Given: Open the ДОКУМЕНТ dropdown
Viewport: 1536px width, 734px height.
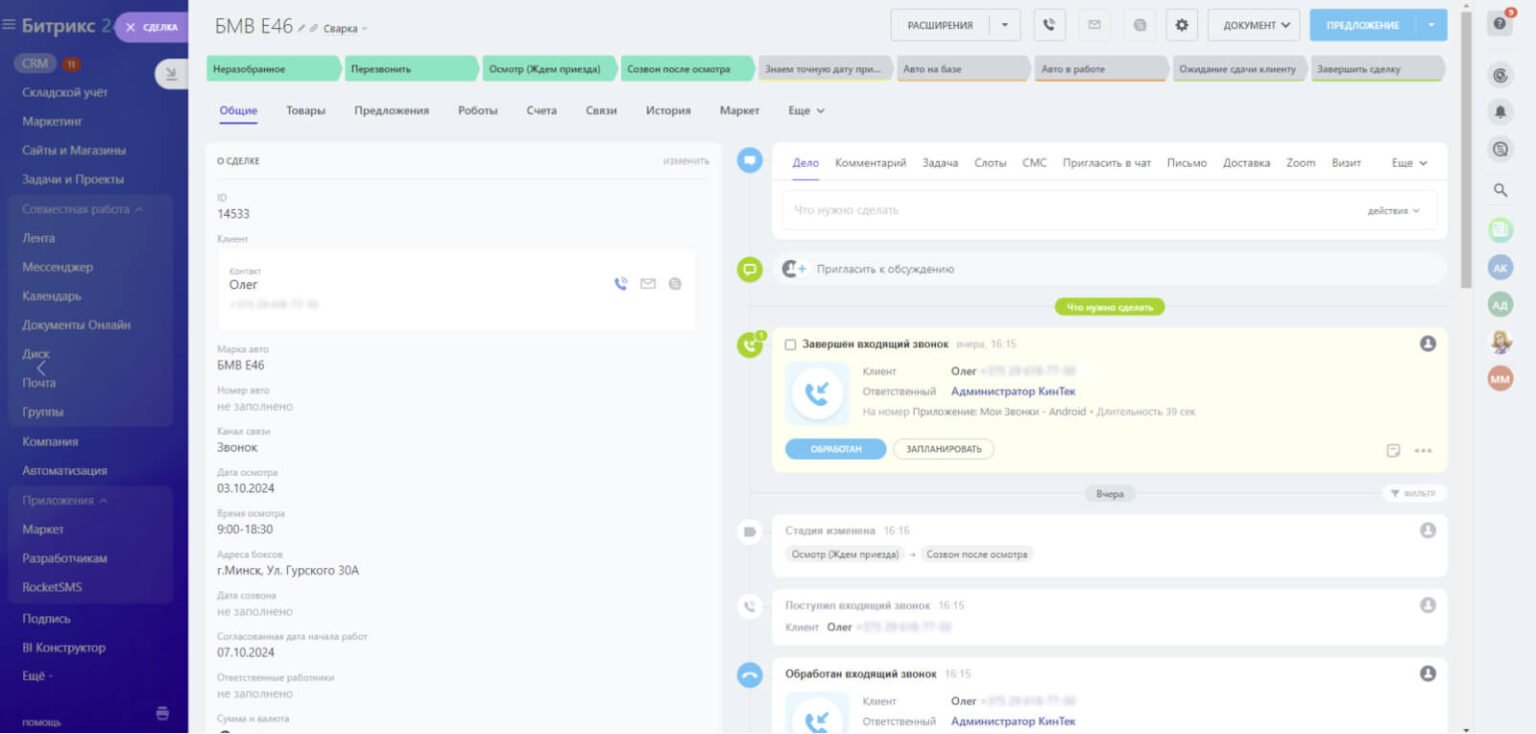Looking at the screenshot, I should click(x=1256, y=25).
